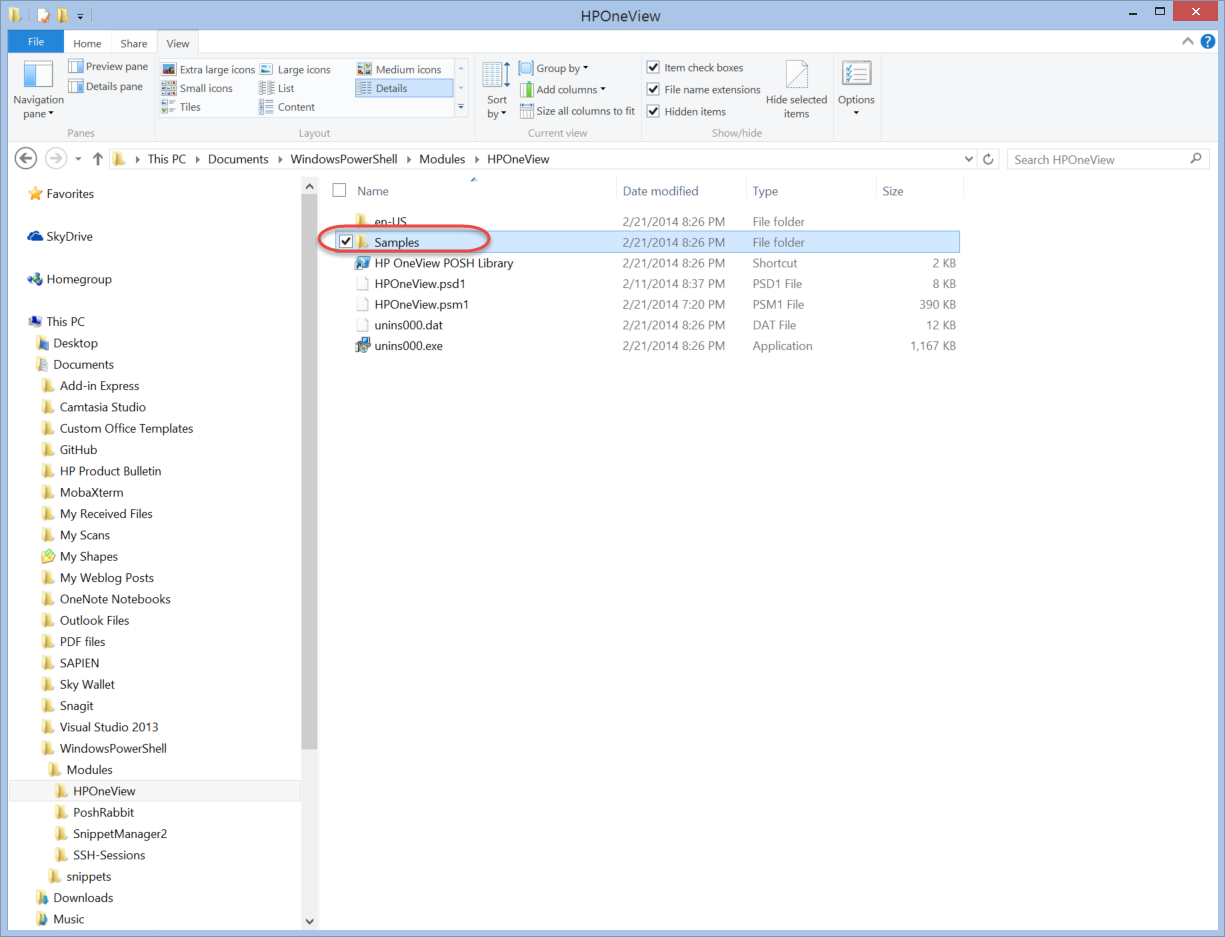Choose Medium icons layout
Image resolution: width=1225 pixels, height=937 pixels.
click(399, 70)
